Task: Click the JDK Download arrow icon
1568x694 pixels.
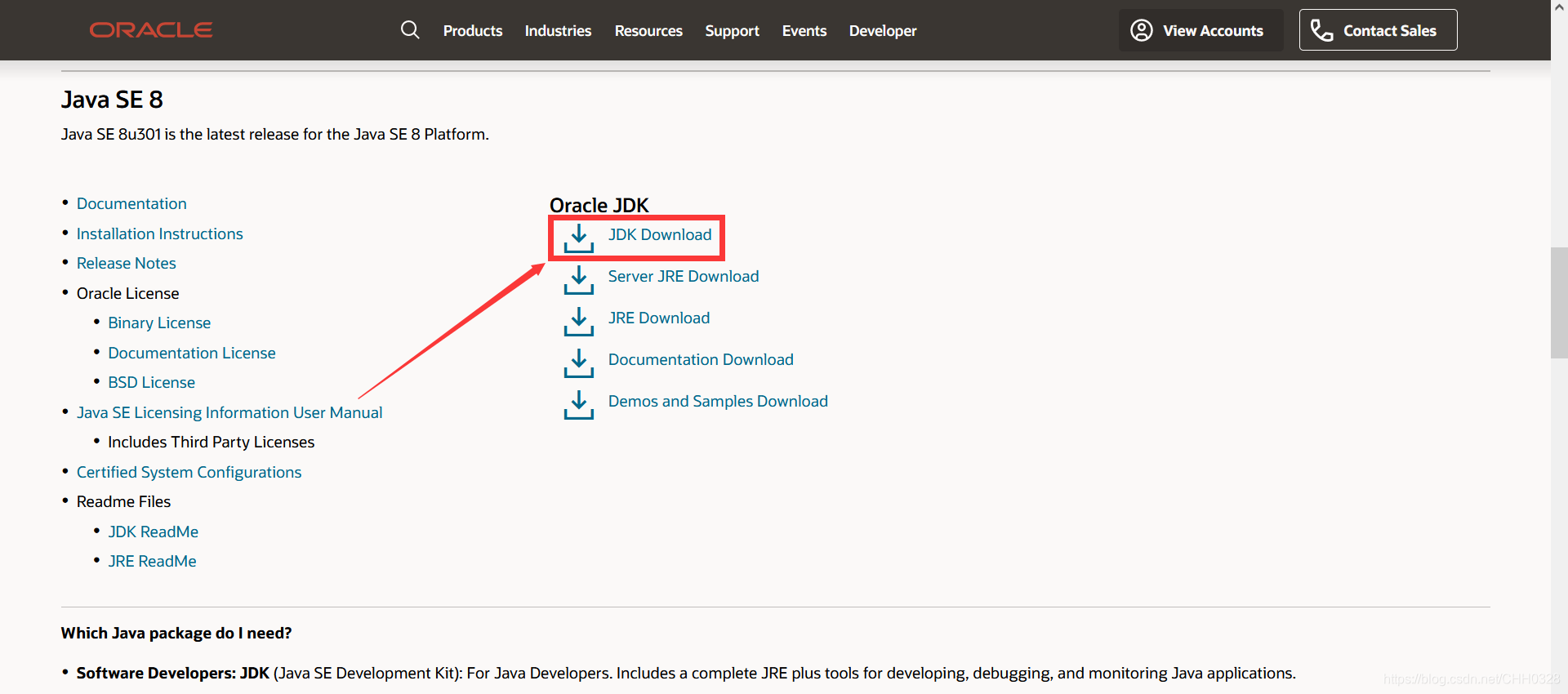Action: coord(579,238)
